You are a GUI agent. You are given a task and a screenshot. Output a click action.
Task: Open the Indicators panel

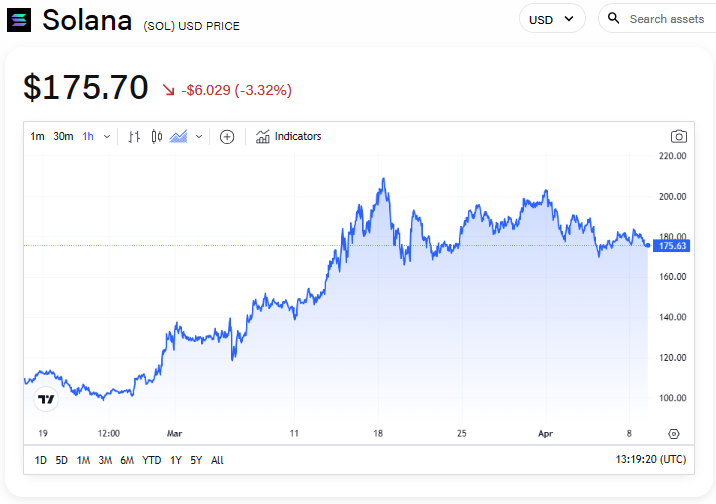click(289, 137)
